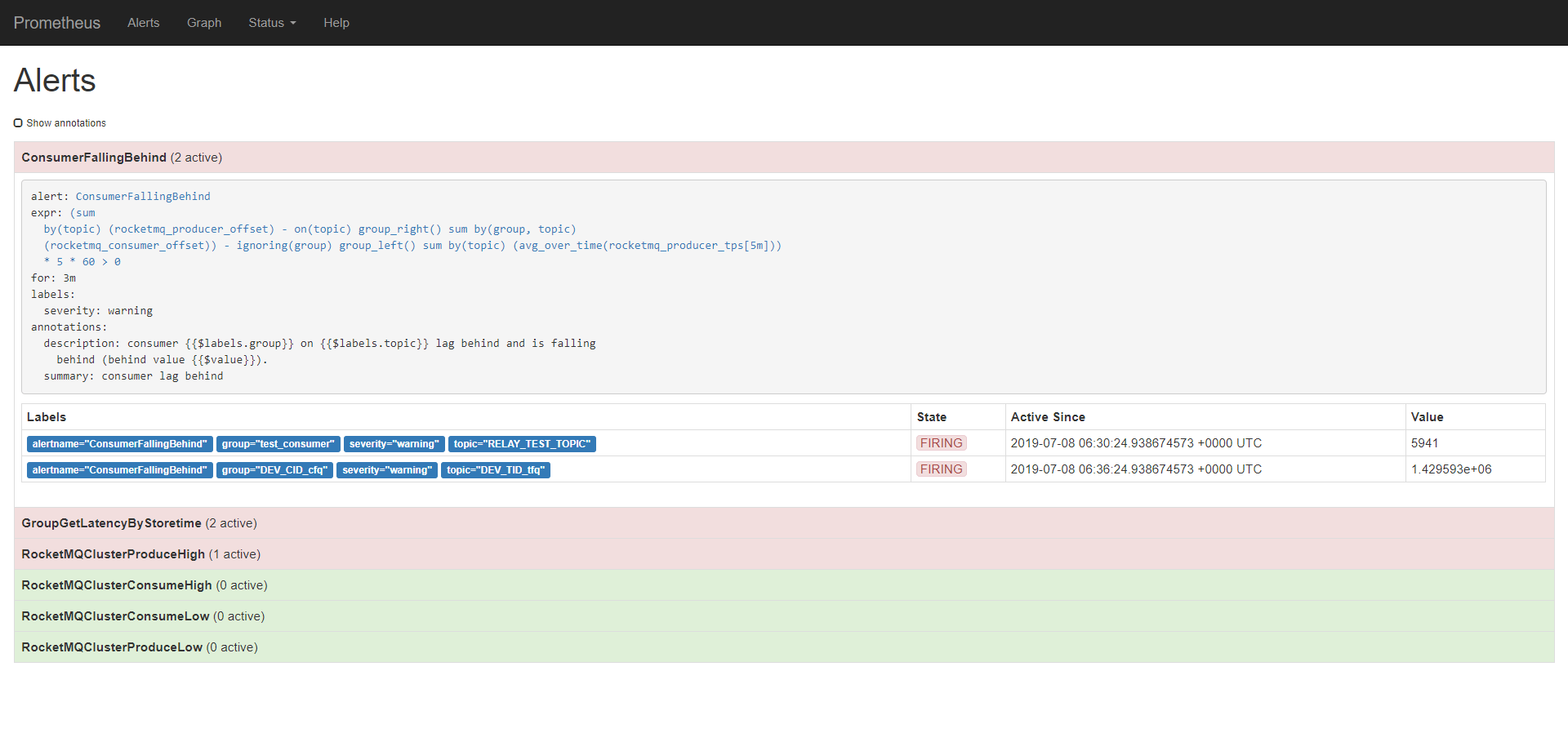Collapse the ConsumerFallingBehind alert group
The height and width of the screenshot is (751, 1568).
pos(784,158)
